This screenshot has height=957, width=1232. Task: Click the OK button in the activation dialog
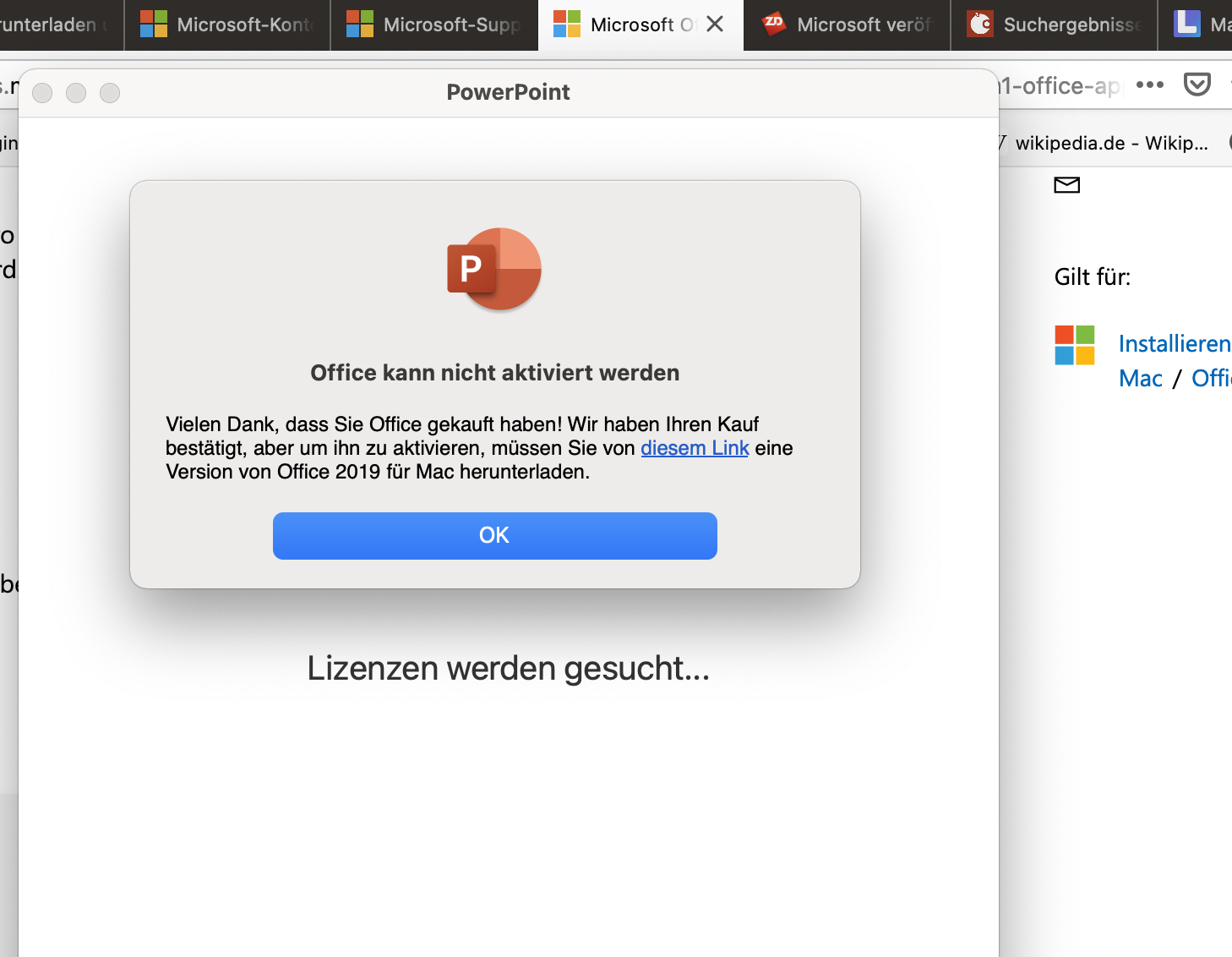(x=494, y=535)
